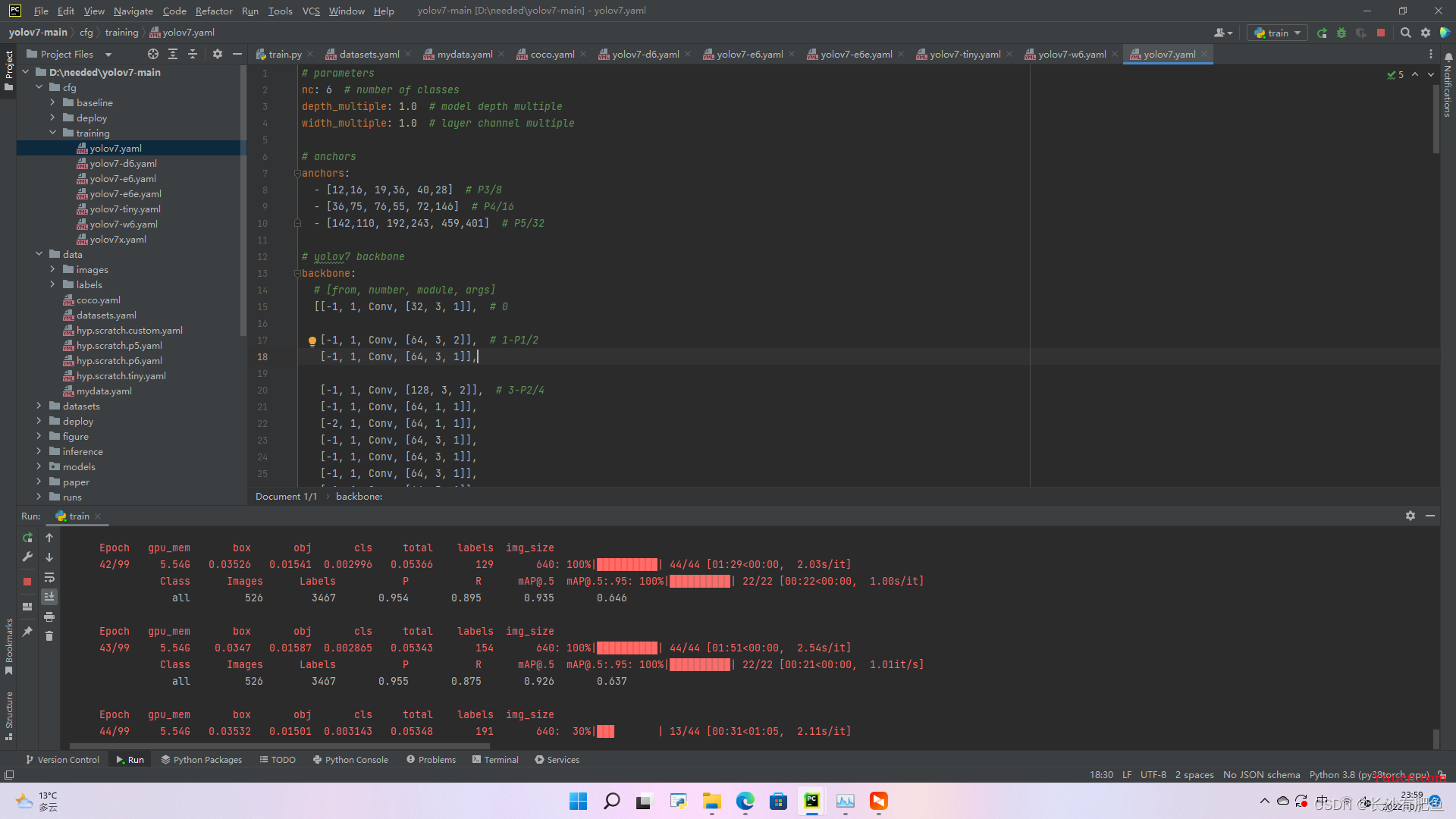1456x819 pixels.
Task: Expand the datasets folder
Action: [39, 406]
